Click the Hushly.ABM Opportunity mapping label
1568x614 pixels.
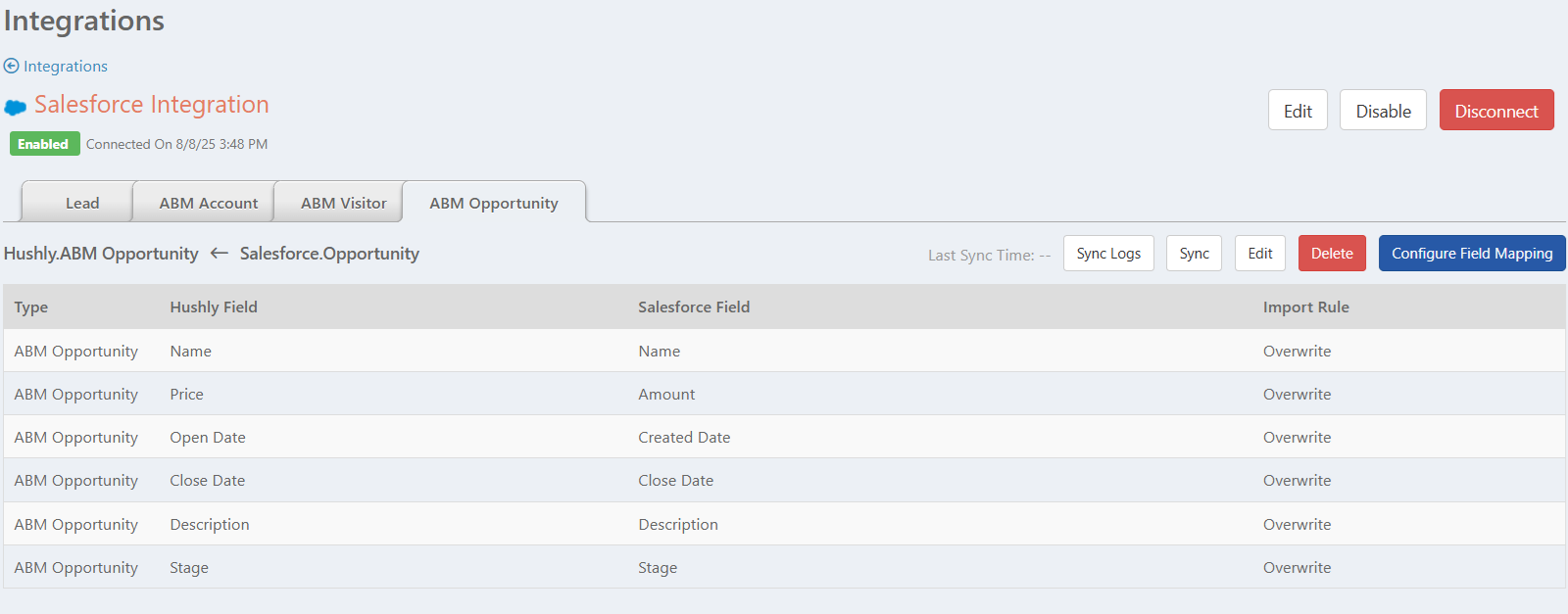point(101,254)
